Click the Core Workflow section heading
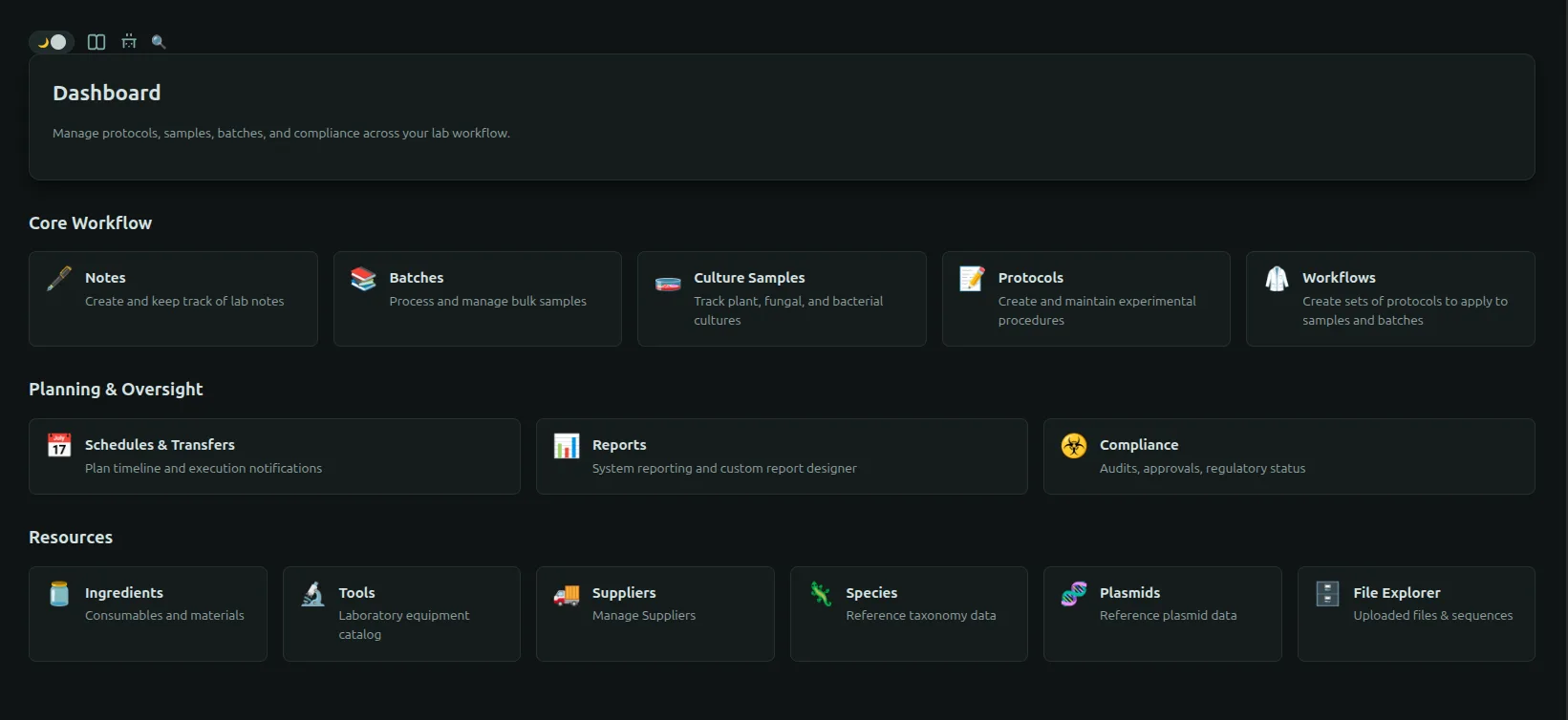Viewport: 1568px width, 720px height. (90, 222)
